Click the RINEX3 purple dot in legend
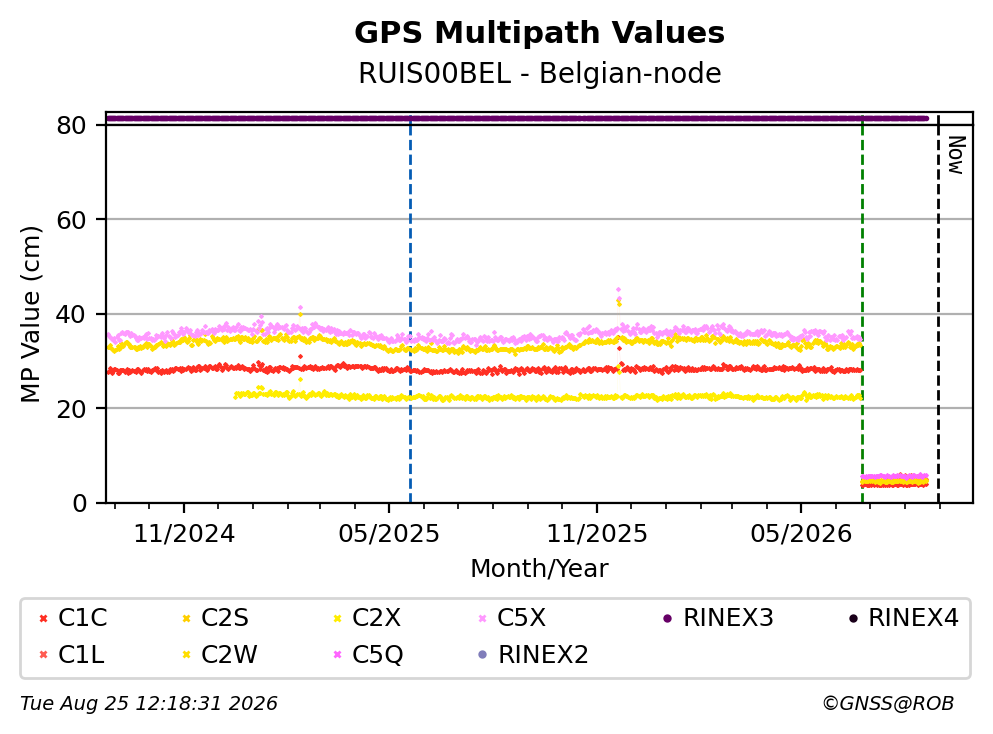This screenshot has height=734, width=993. [x=667, y=618]
